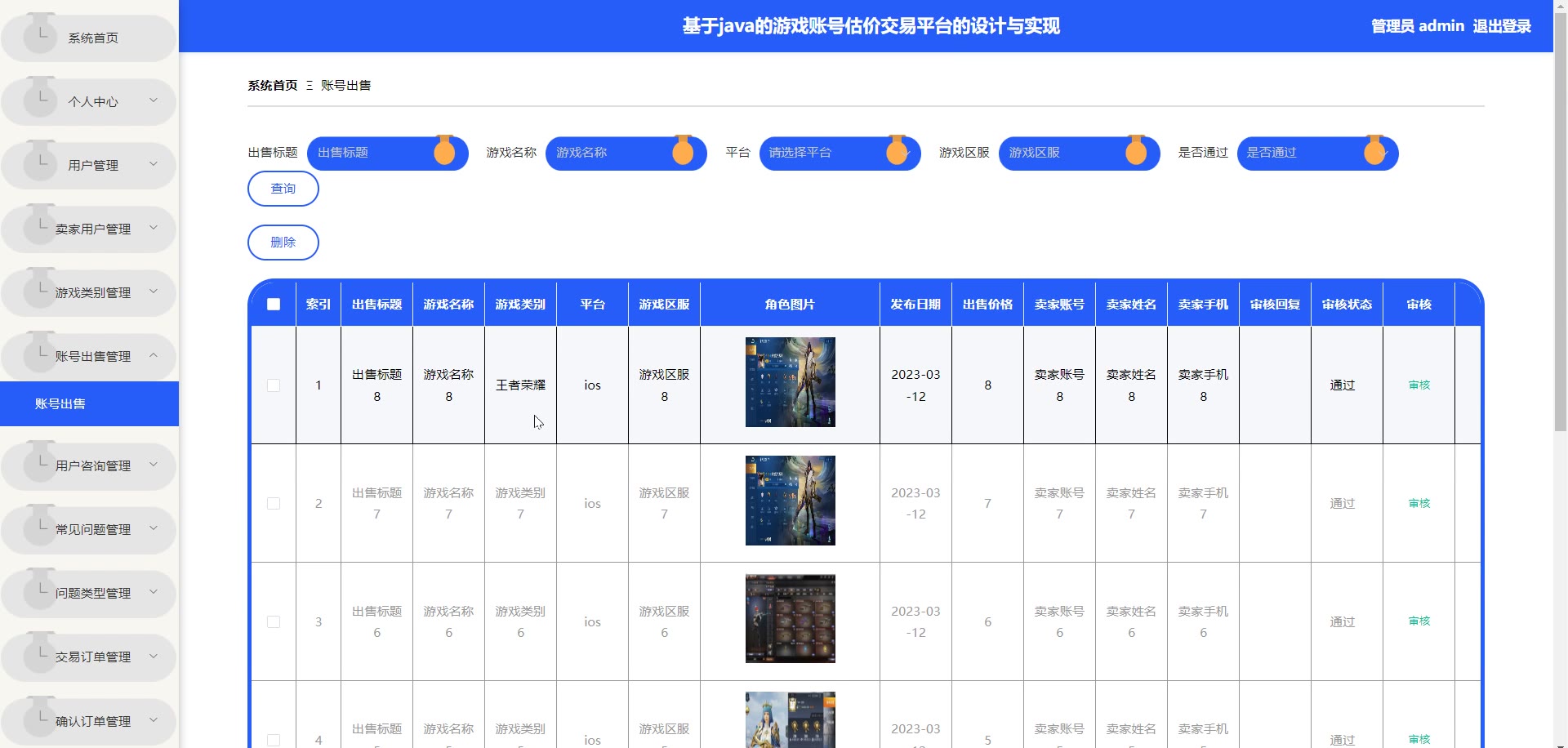Open the character image in row 2
Viewport: 1568px width, 748px height.
point(791,501)
